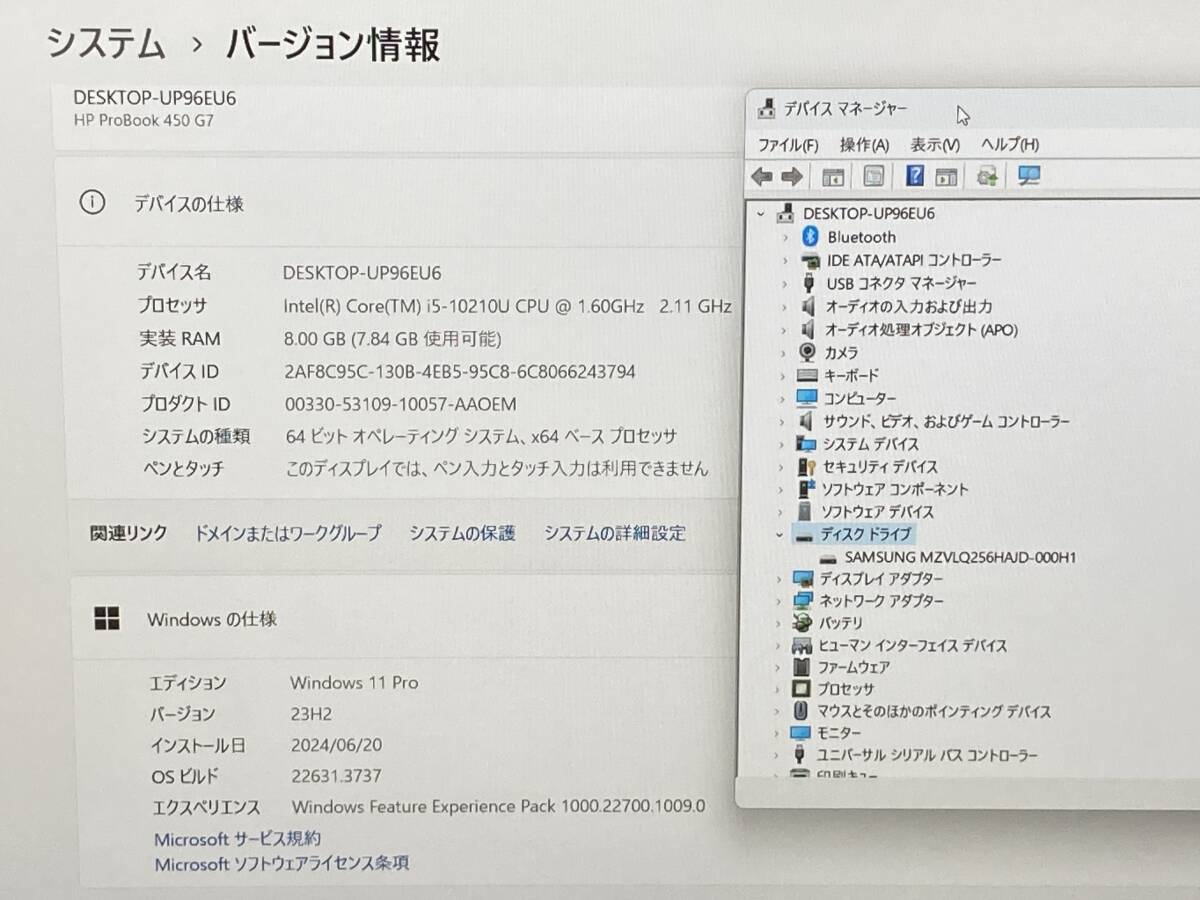The image size is (1200, 900).
Task: Click the Forward arrow in Device Manager toolbar
Action: pyautogui.click(x=792, y=177)
